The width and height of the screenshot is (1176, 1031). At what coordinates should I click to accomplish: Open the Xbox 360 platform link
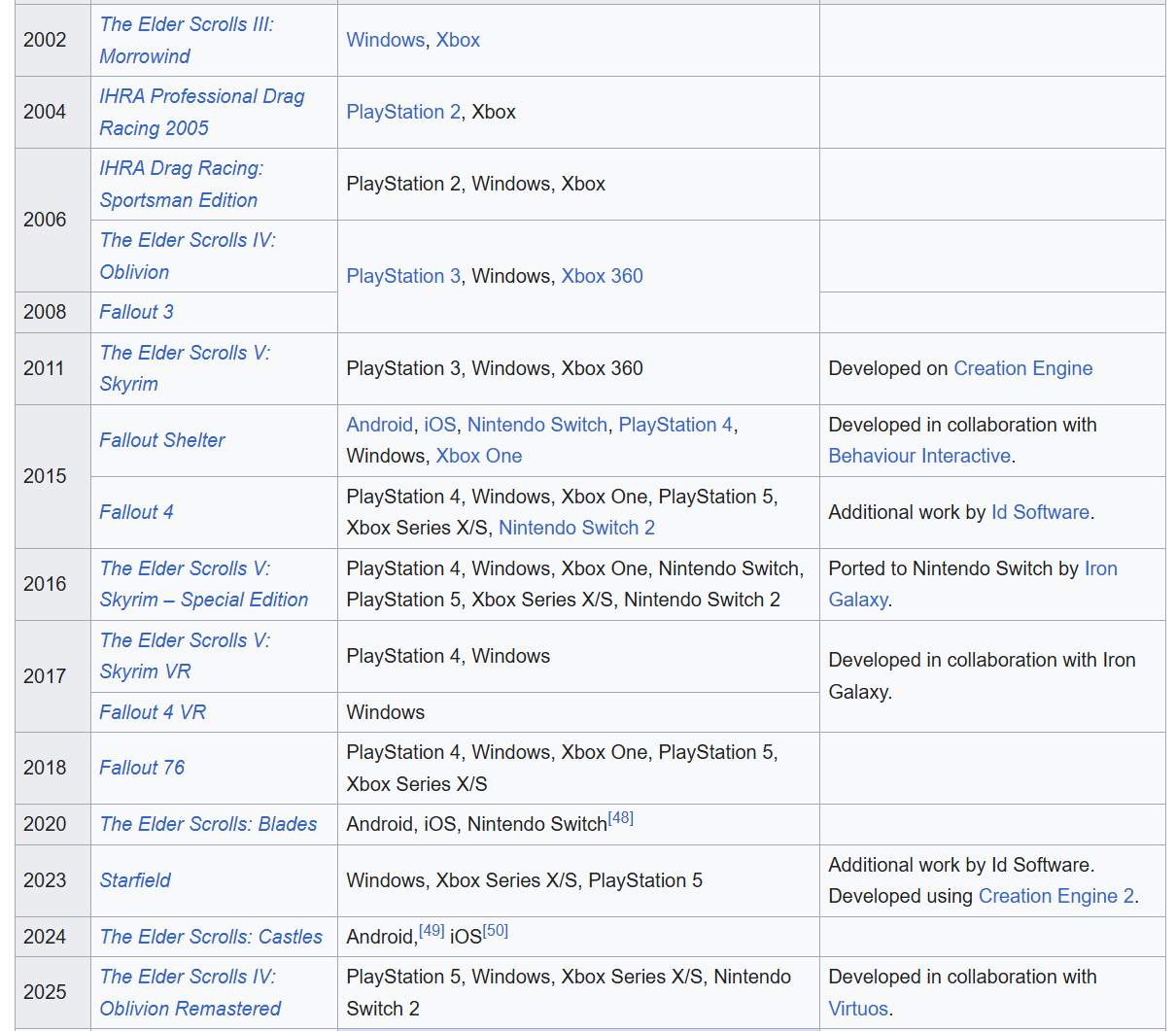[603, 276]
